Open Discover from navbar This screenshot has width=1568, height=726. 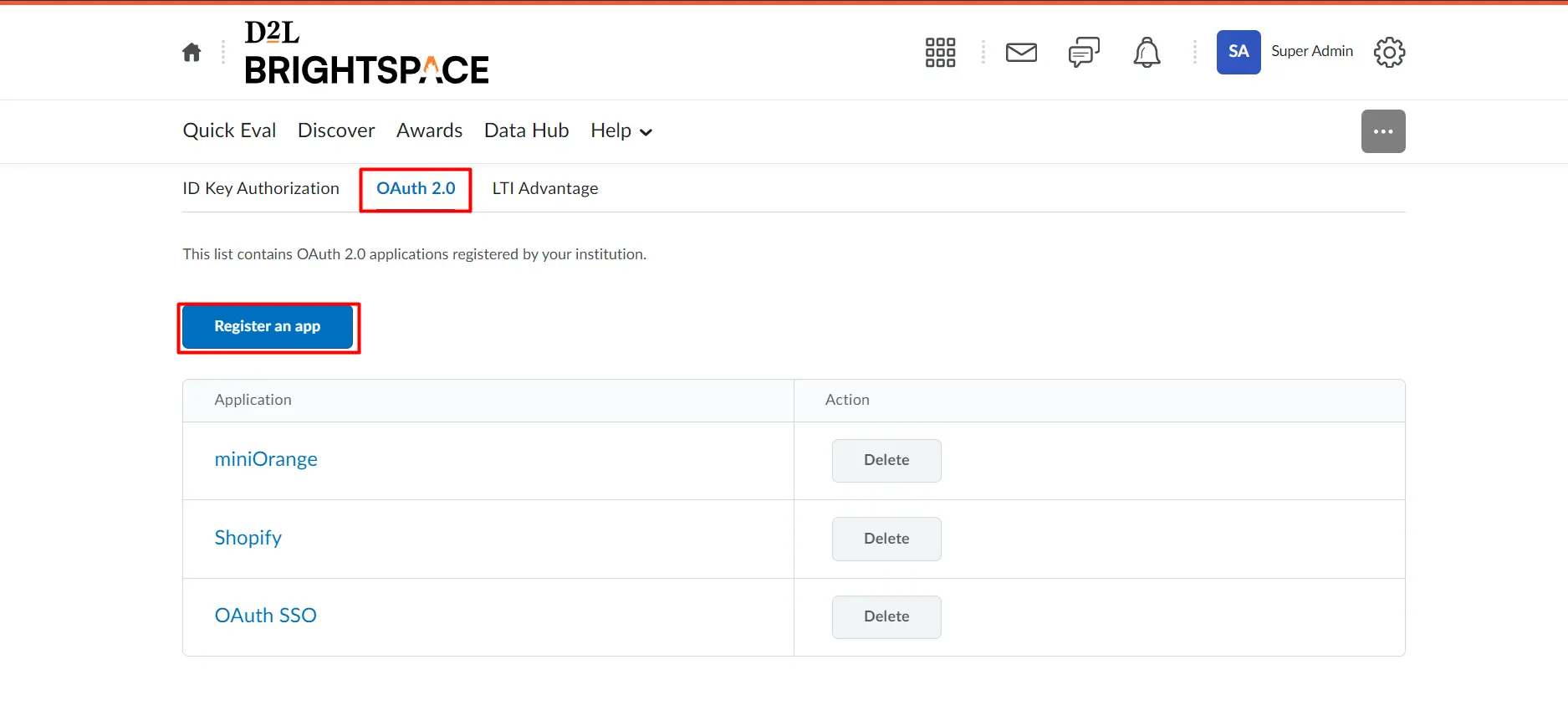click(336, 130)
